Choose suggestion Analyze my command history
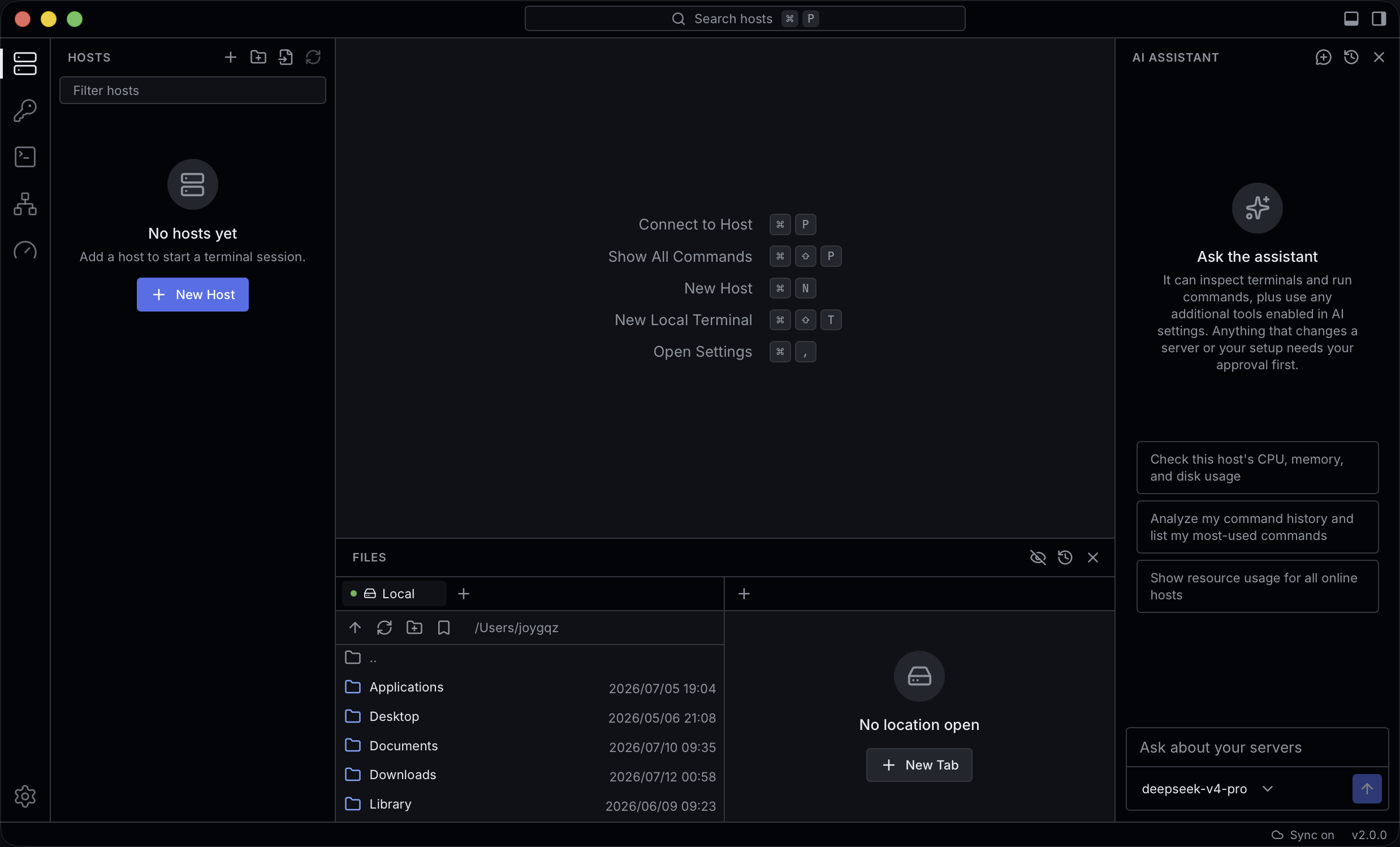This screenshot has width=1400, height=847. (1258, 526)
